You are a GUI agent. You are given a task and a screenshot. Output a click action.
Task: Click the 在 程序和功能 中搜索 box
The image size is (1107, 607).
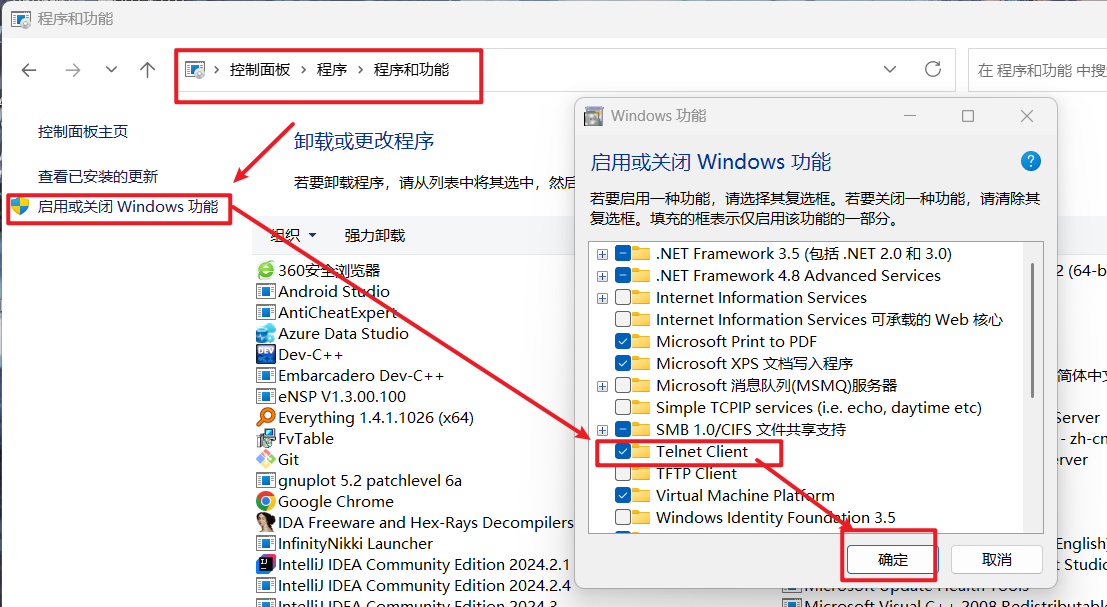pos(1038,70)
